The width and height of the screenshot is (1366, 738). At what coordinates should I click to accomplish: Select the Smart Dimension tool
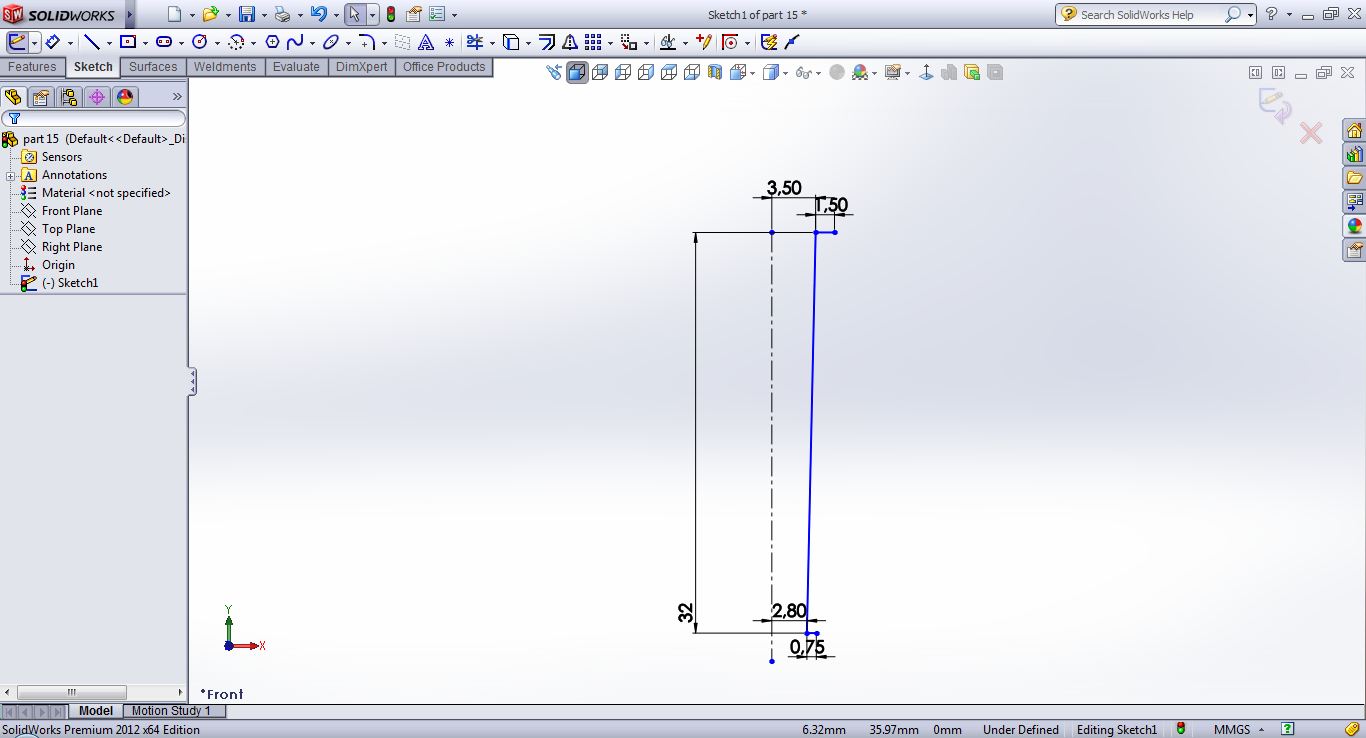click(53, 42)
